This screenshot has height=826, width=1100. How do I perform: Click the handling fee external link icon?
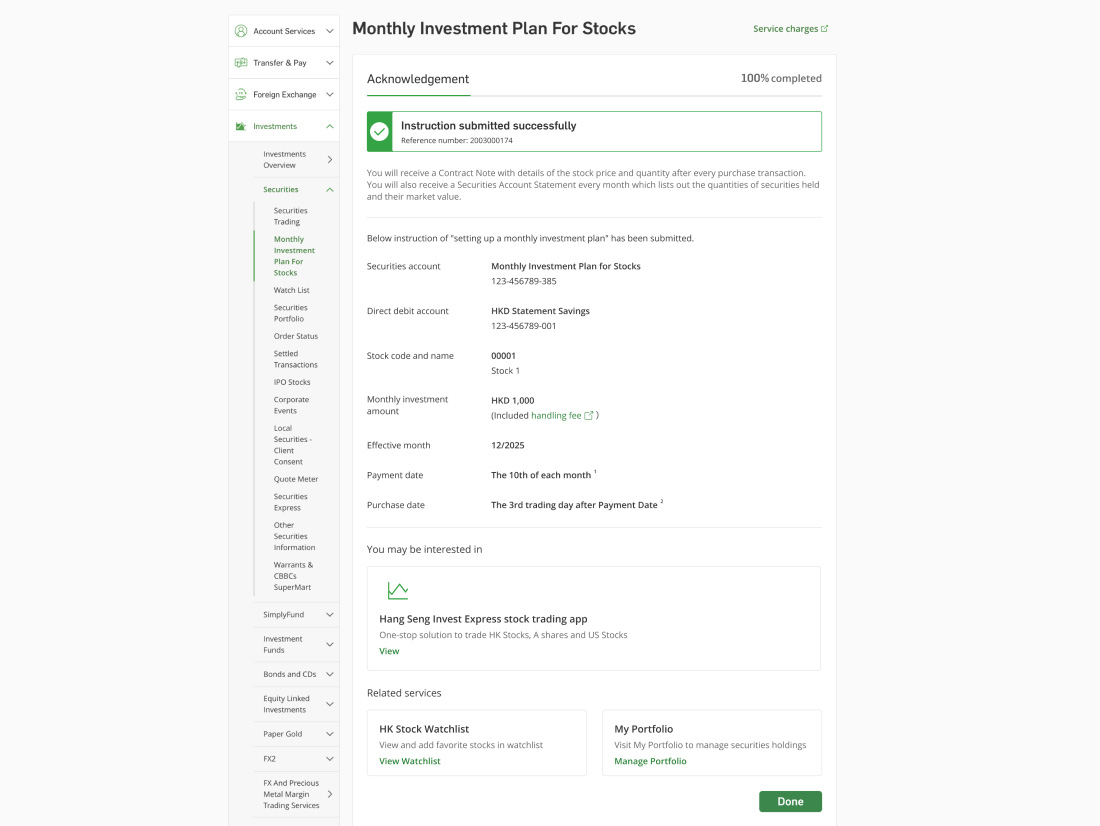[x=589, y=415]
